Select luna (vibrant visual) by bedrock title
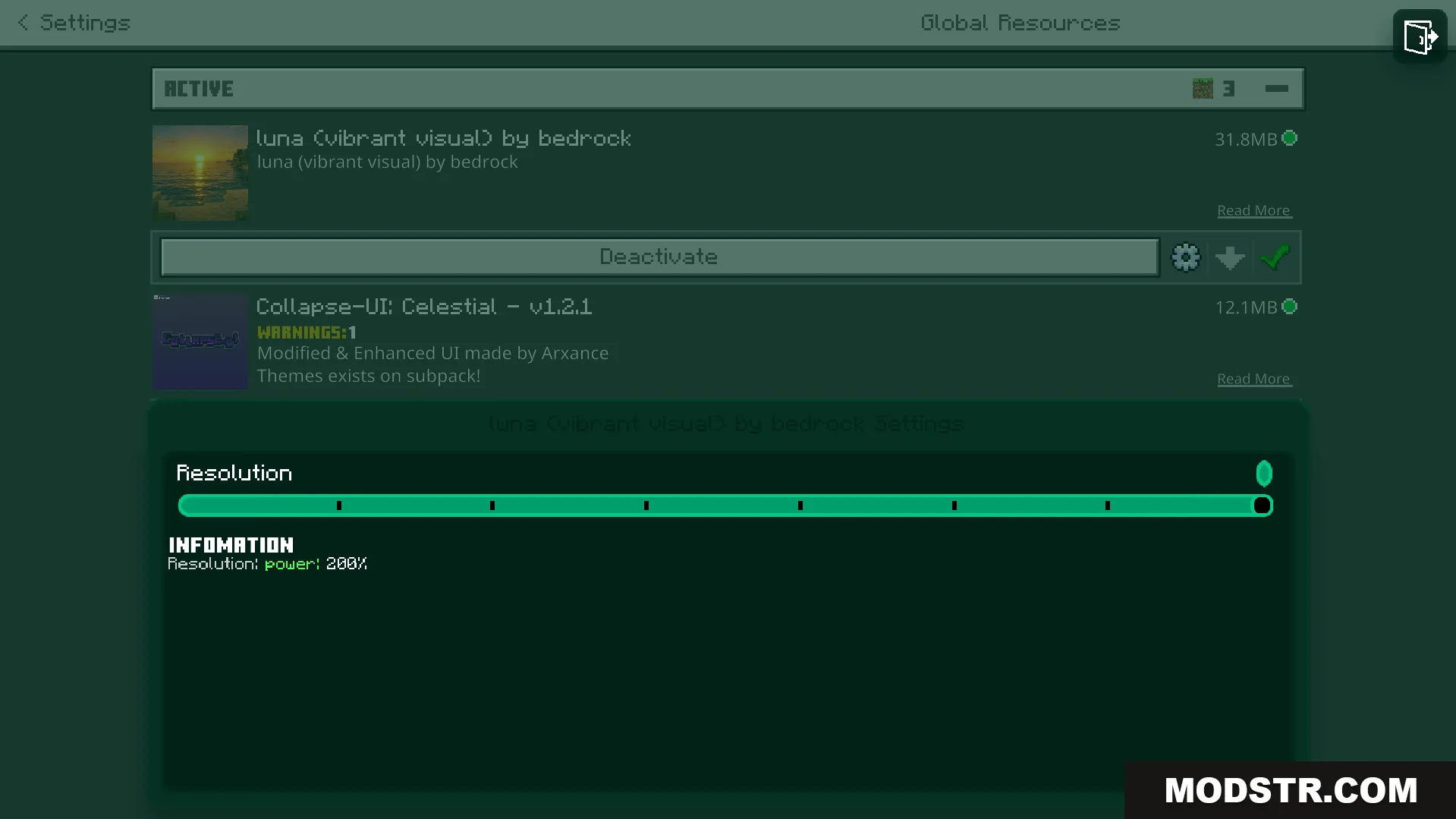The image size is (1456, 819). 444,138
